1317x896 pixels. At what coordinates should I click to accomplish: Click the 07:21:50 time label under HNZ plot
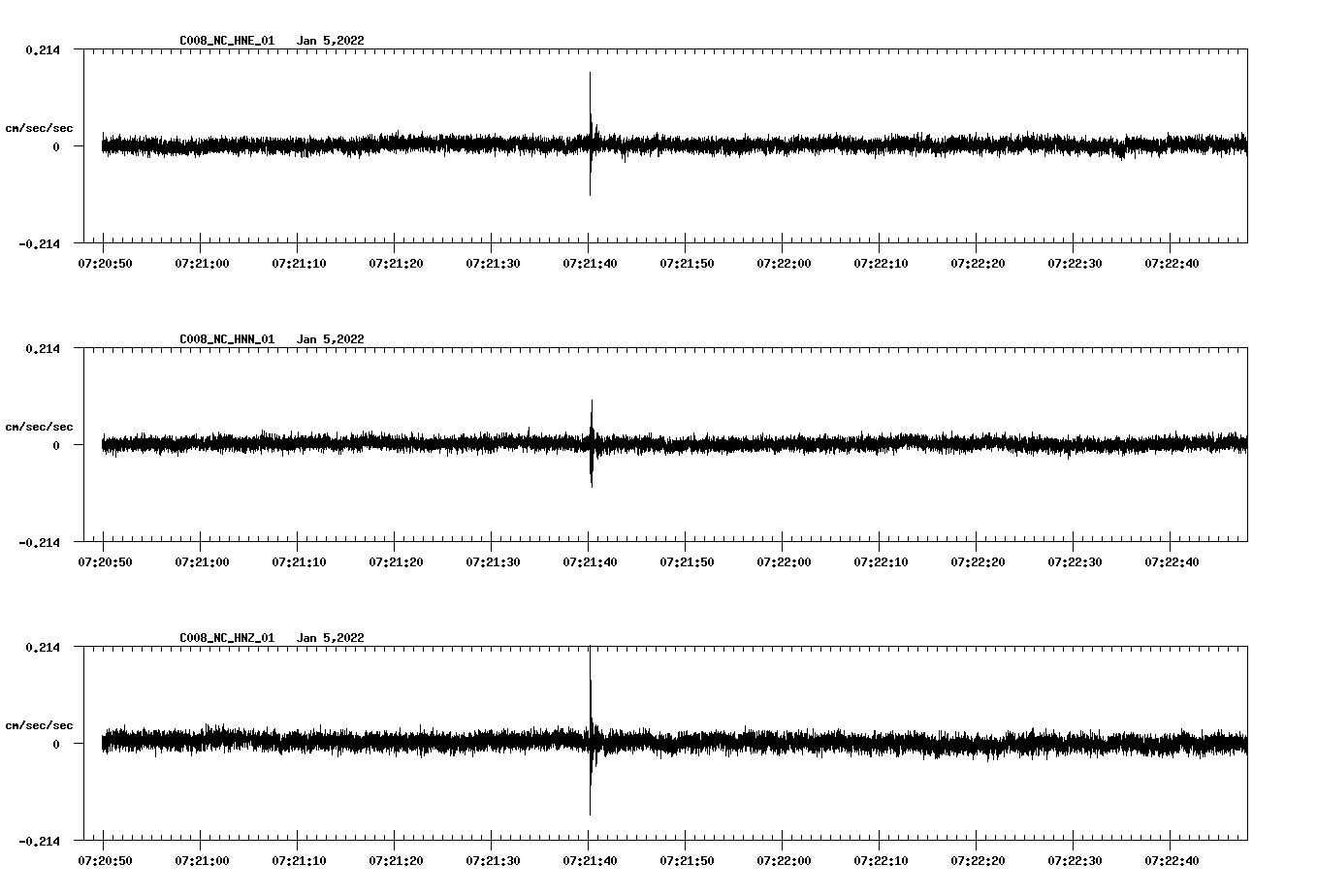[x=687, y=861]
